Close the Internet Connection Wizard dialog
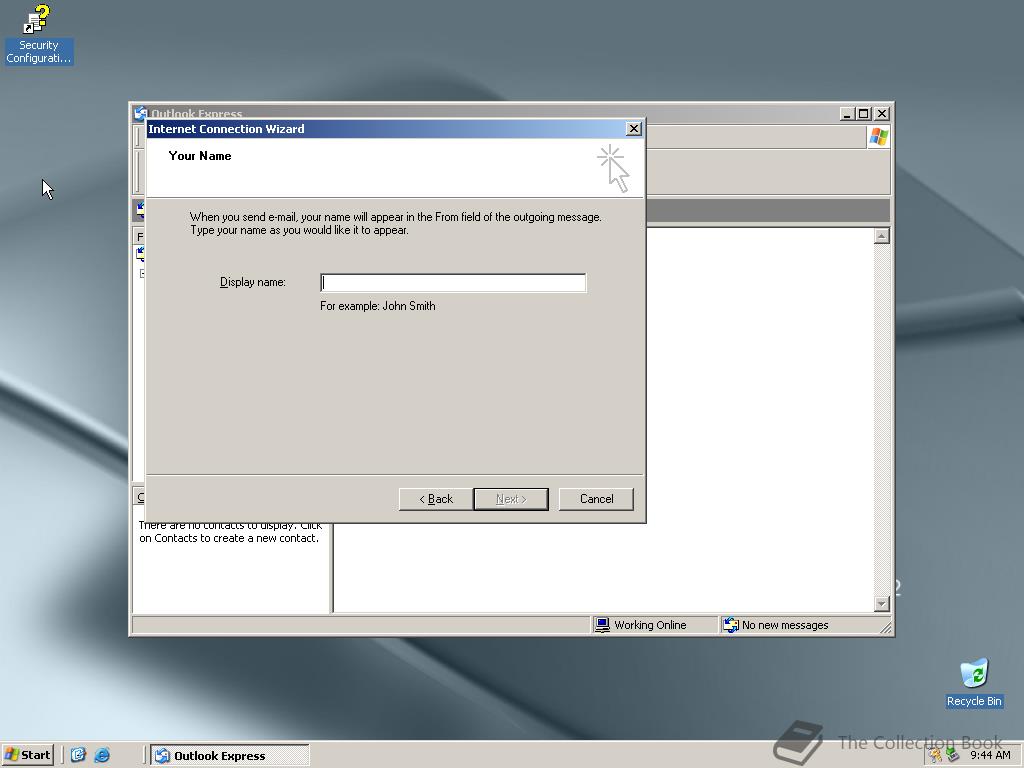The width and height of the screenshot is (1024, 768). pos(633,129)
